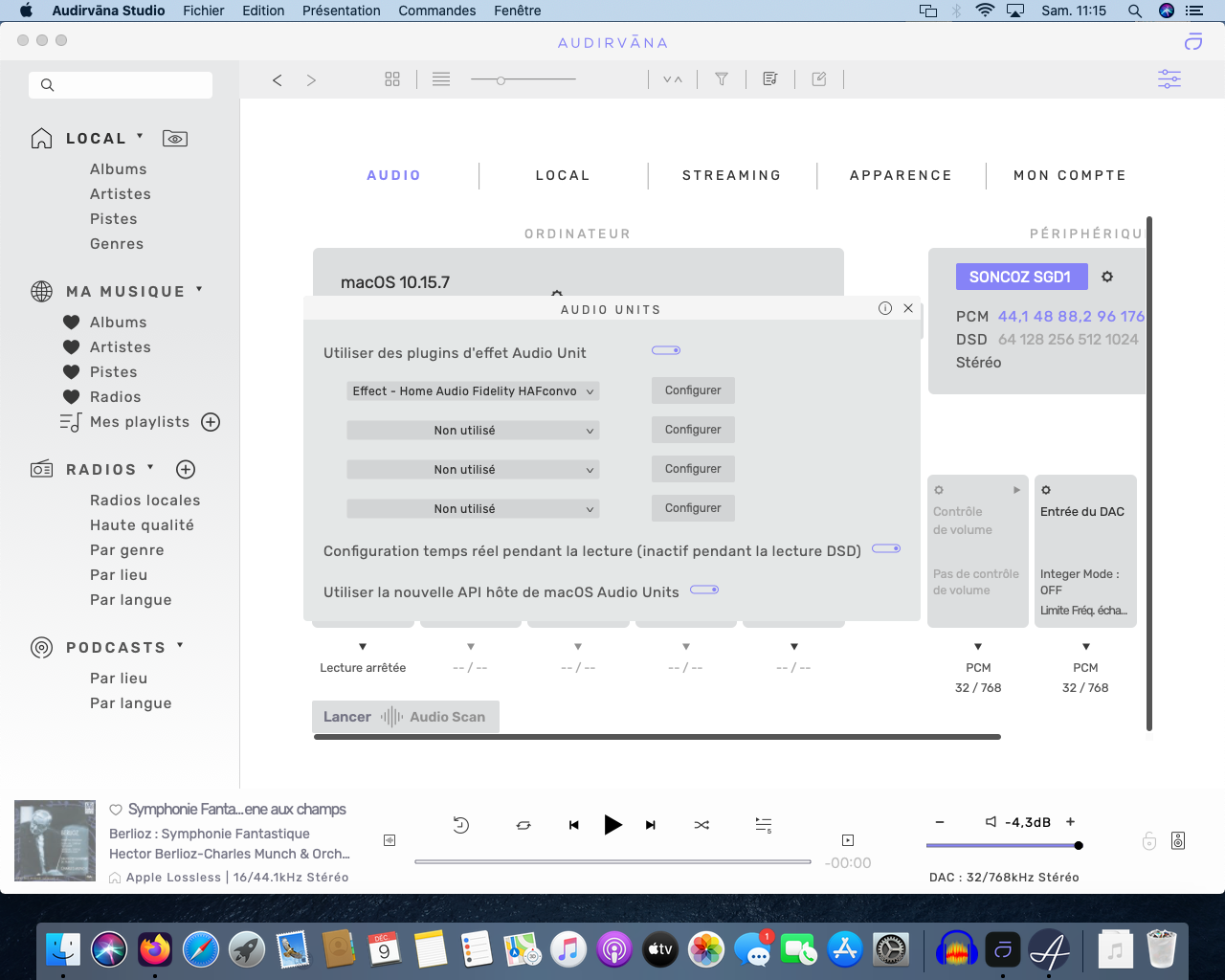1225x980 pixels.
Task: Collapse the LOCAL sidebar section
Action: pyautogui.click(x=140, y=136)
